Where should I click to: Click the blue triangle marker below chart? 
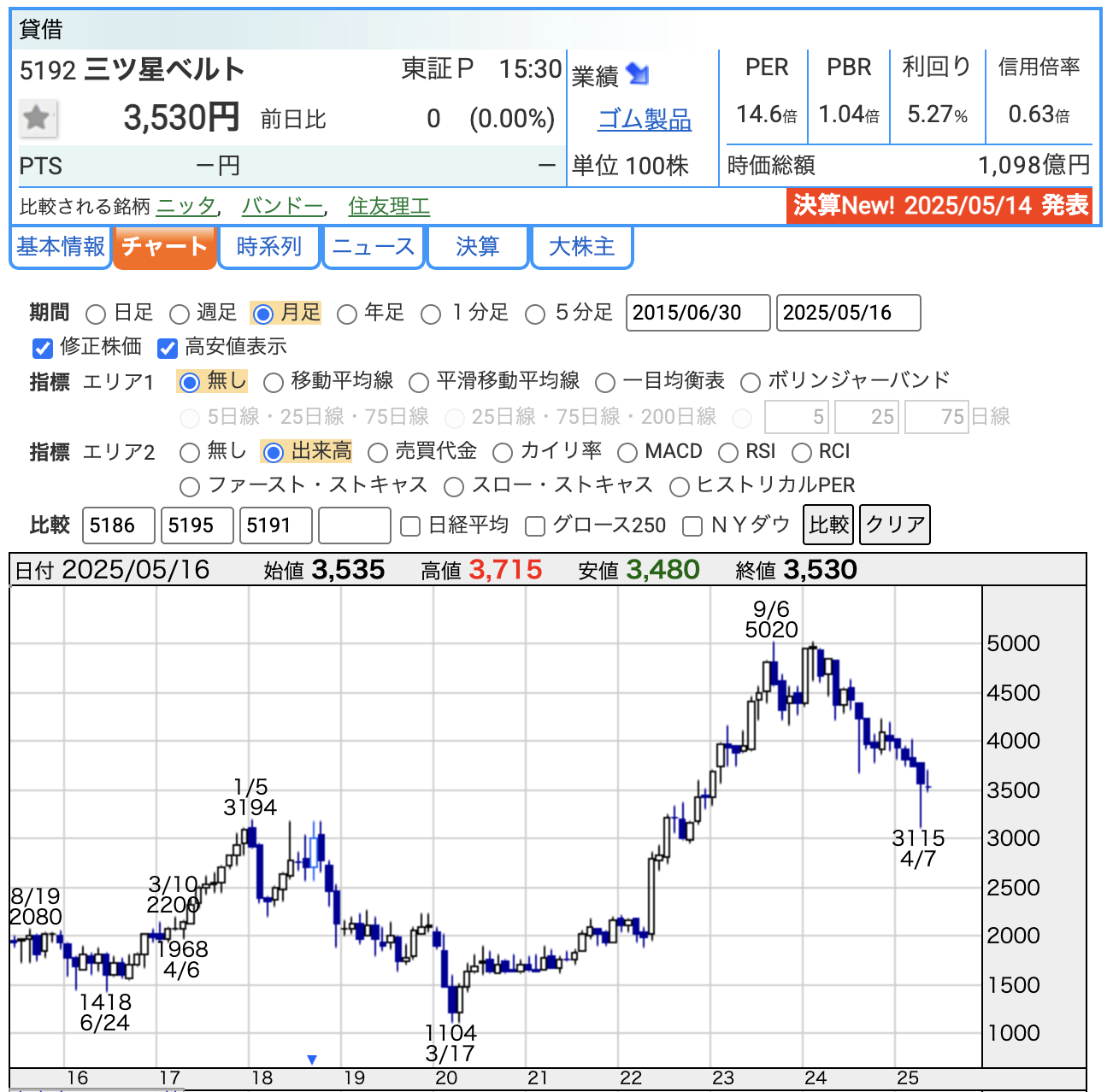click(x=312, y=1060)
